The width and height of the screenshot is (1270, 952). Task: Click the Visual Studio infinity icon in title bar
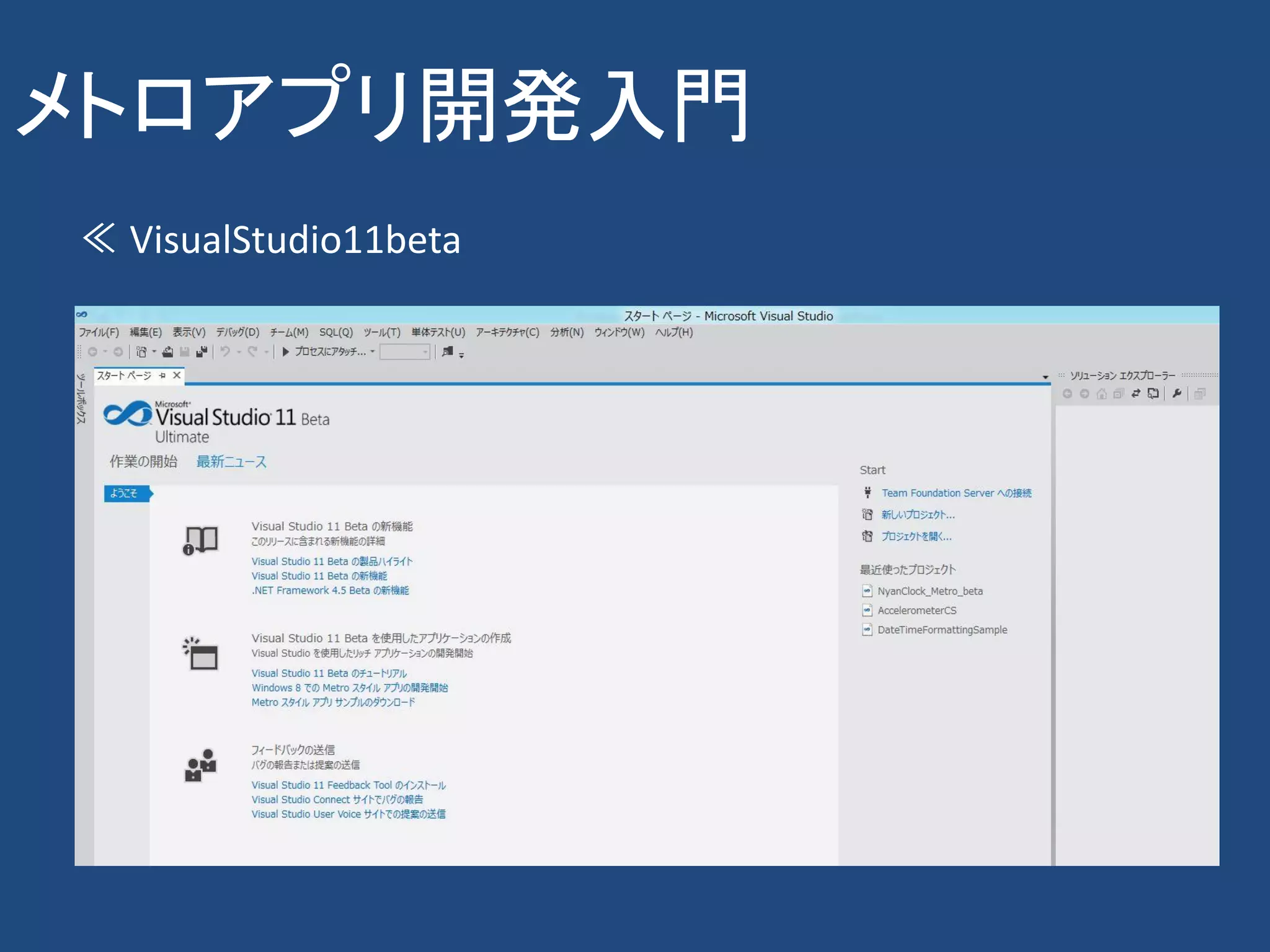pyautogui.click(x=82, y=314)
